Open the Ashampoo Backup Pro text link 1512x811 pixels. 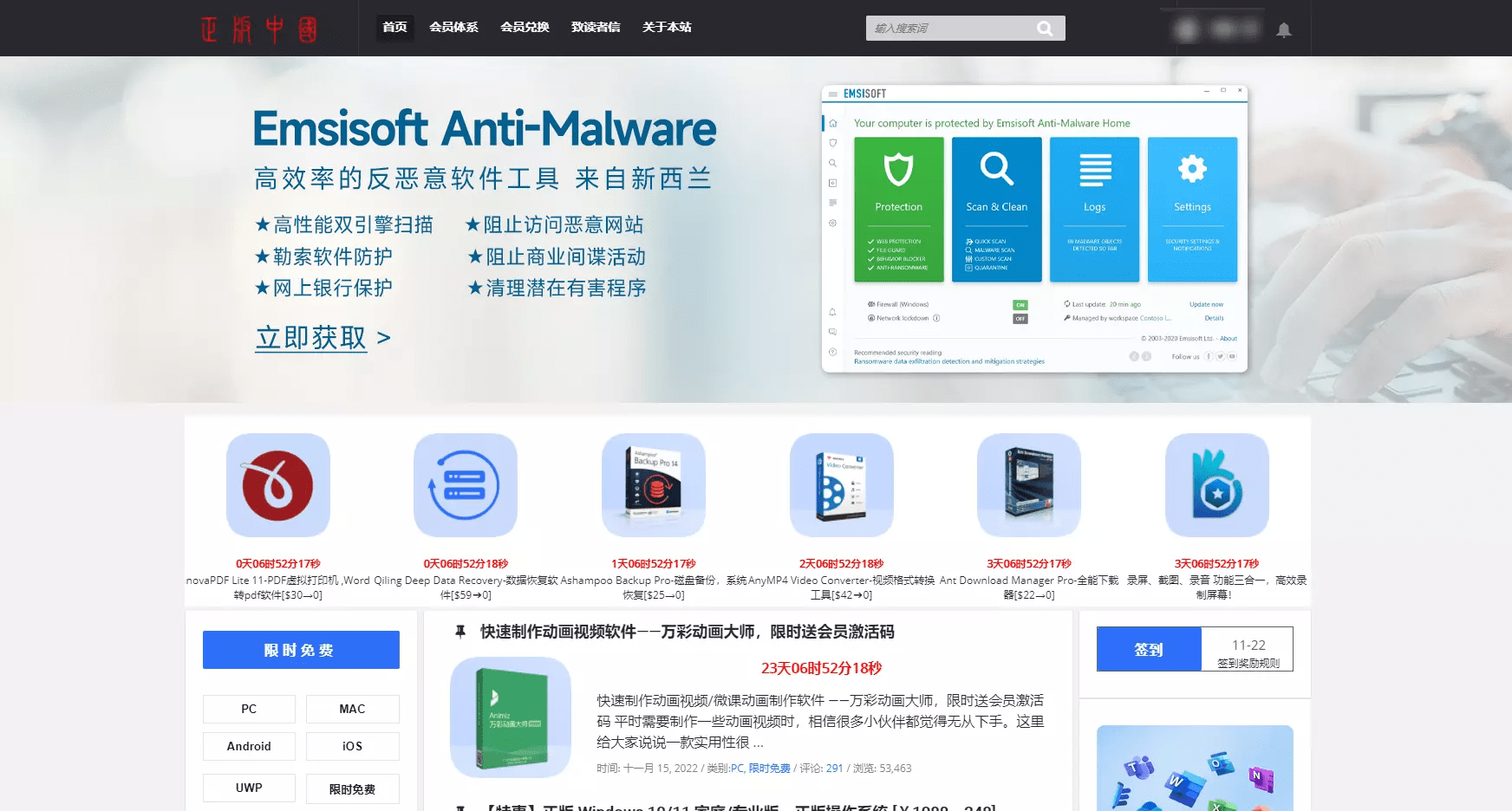click(x=654, y=587)
